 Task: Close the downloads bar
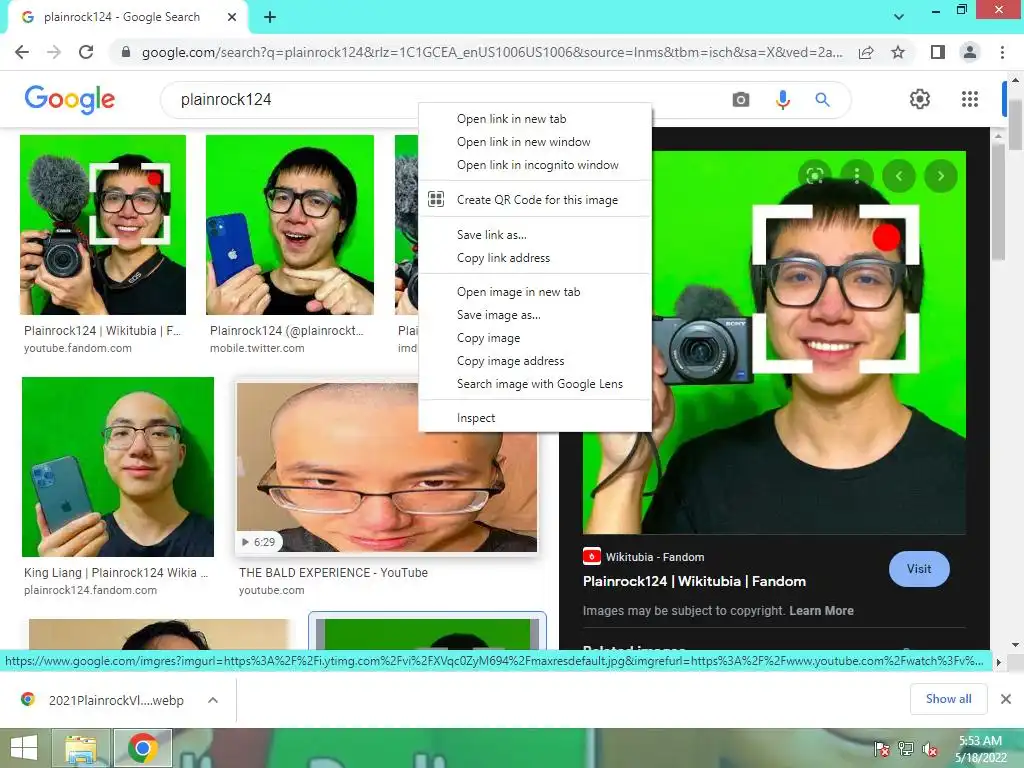[x=1006, y=699]
